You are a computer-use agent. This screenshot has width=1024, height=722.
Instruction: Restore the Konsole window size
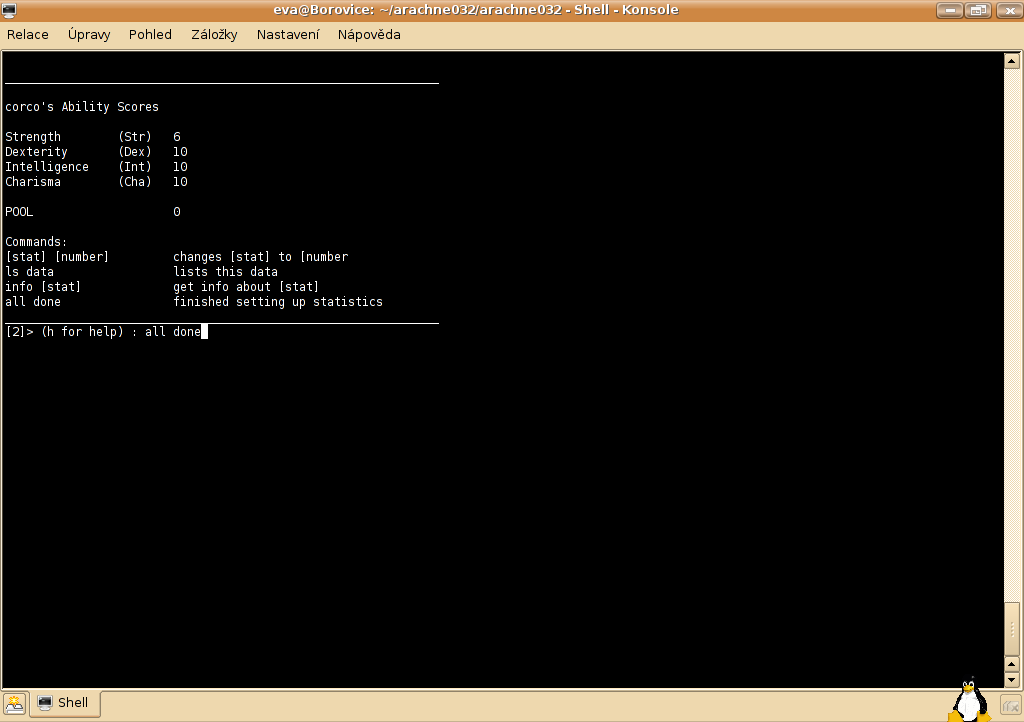977,10
